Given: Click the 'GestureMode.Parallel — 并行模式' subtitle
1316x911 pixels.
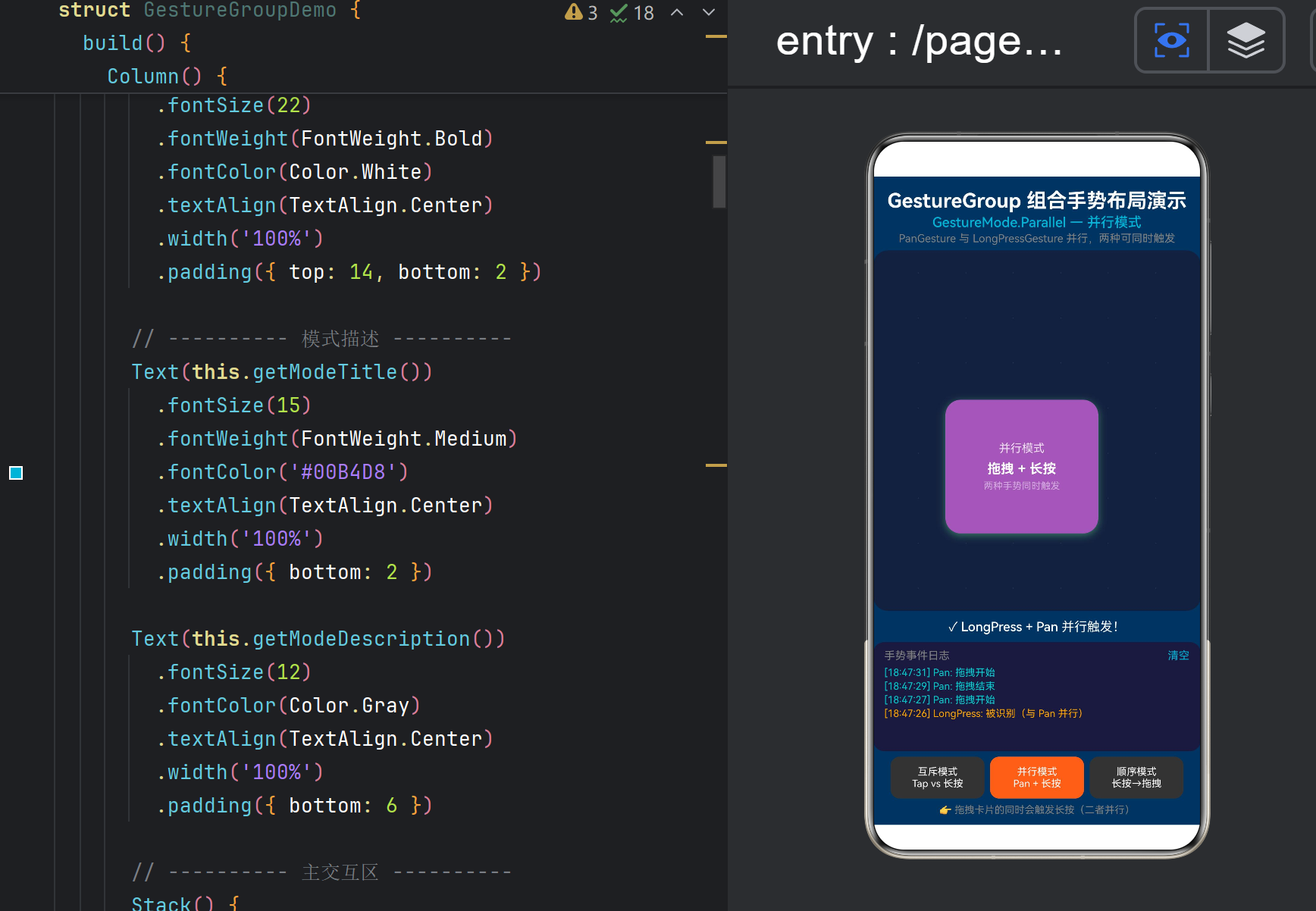Looking at the screenshot, I should click(1036, 222).
